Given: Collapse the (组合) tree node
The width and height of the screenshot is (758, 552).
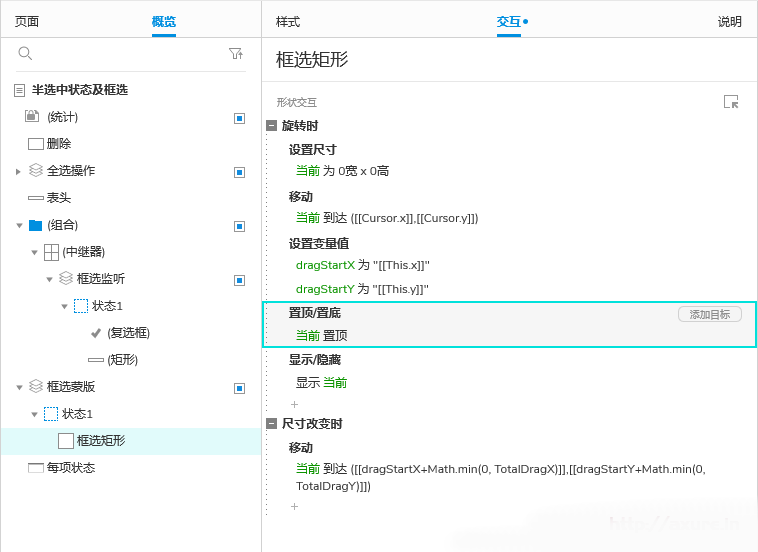Looking at the screenshot, I should point(19,226).
